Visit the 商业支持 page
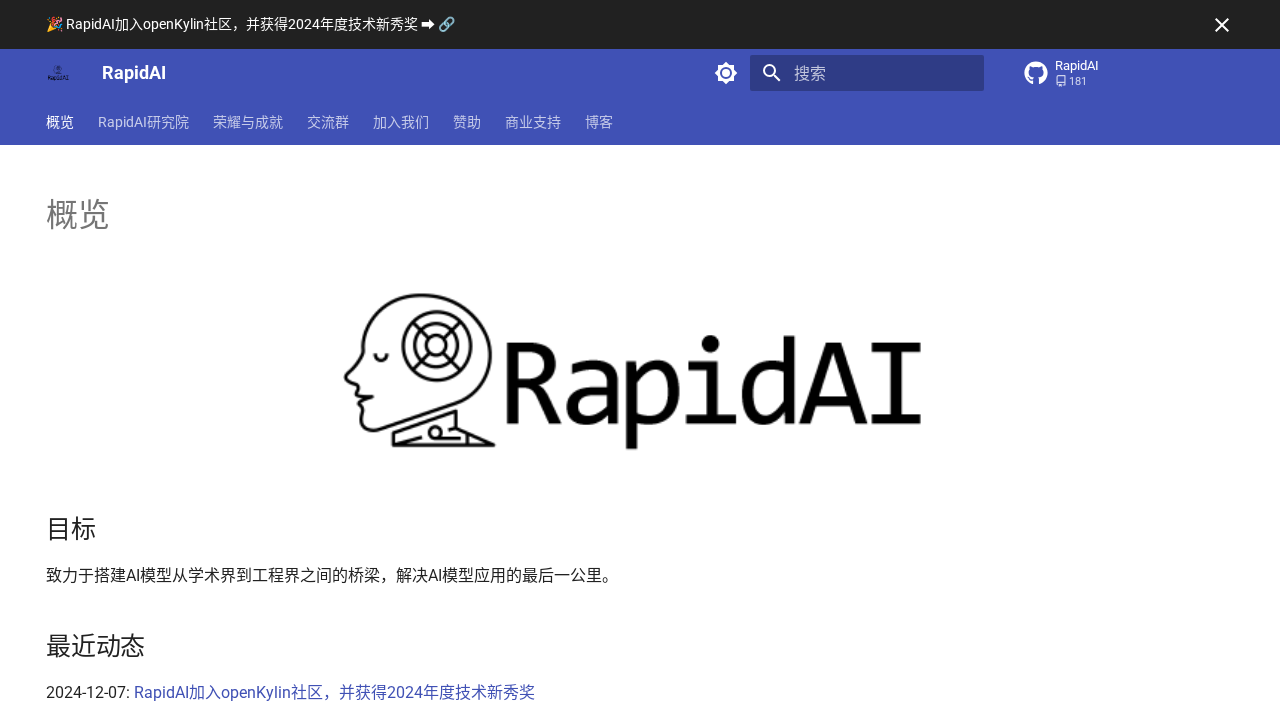Screen dimensions: 1280x720 [533, 121]
